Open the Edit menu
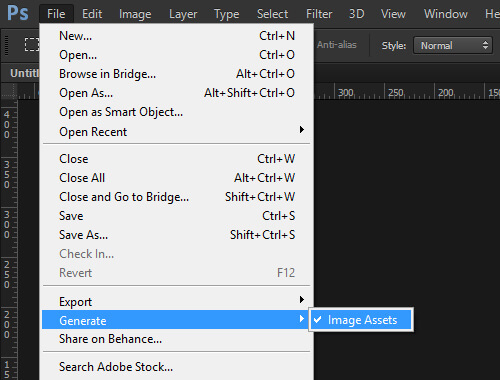 (92, 14)
